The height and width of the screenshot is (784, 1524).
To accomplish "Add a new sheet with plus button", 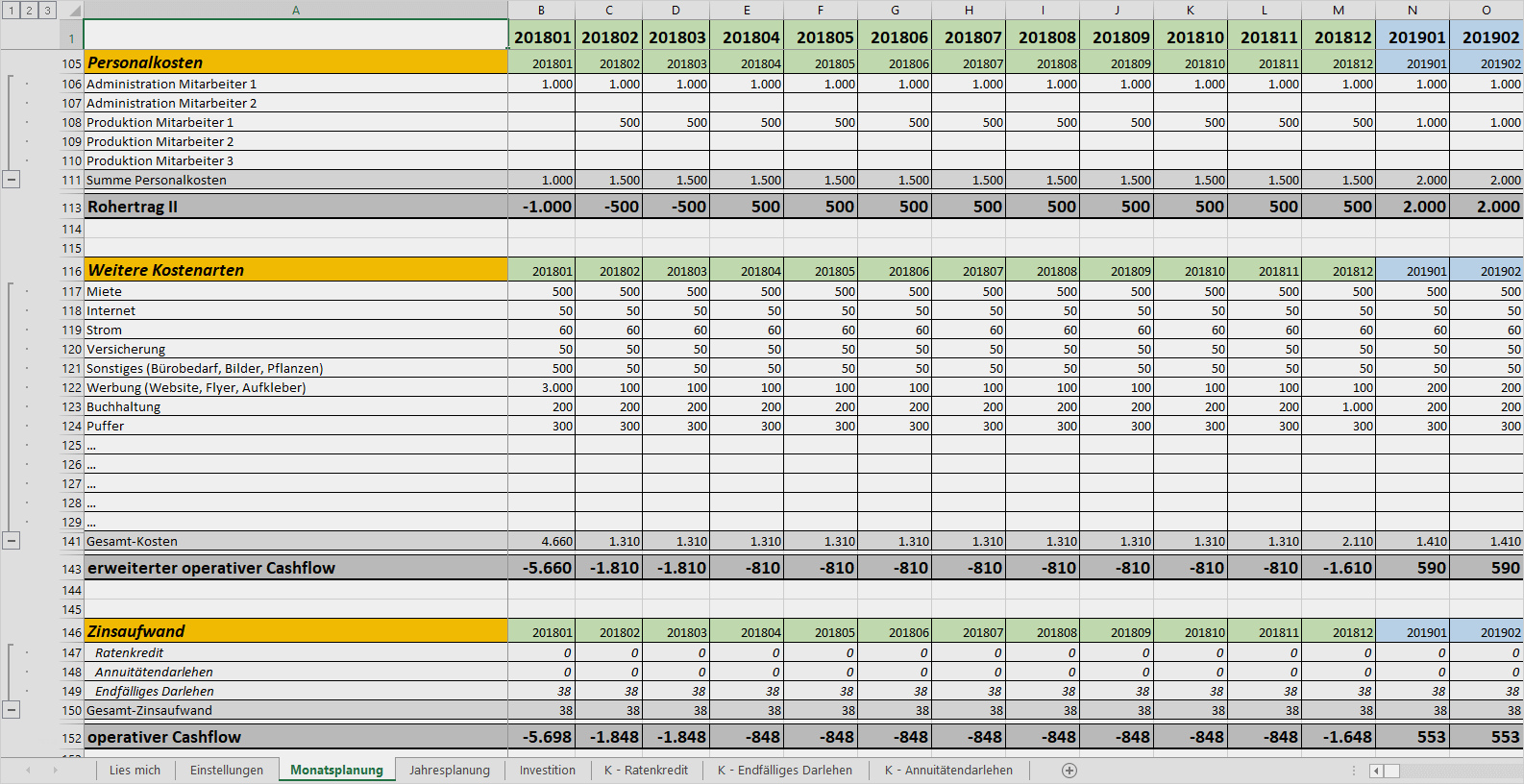I will coord(1069,771).
